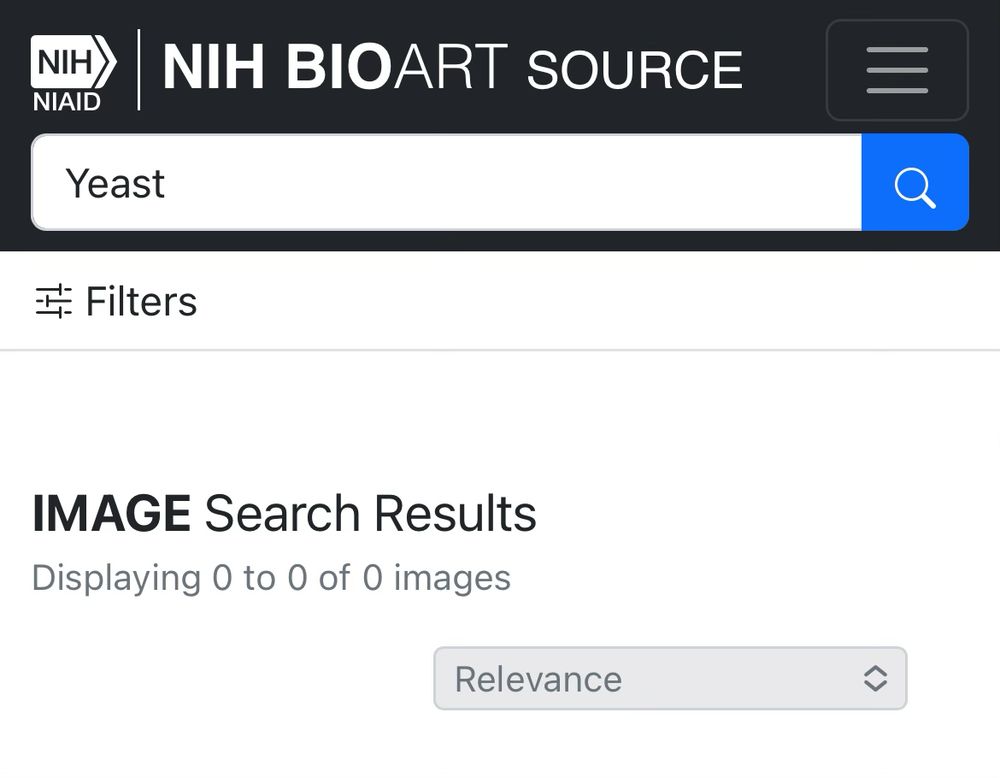Click the IMAGE Search Results heading

point(284,514)
